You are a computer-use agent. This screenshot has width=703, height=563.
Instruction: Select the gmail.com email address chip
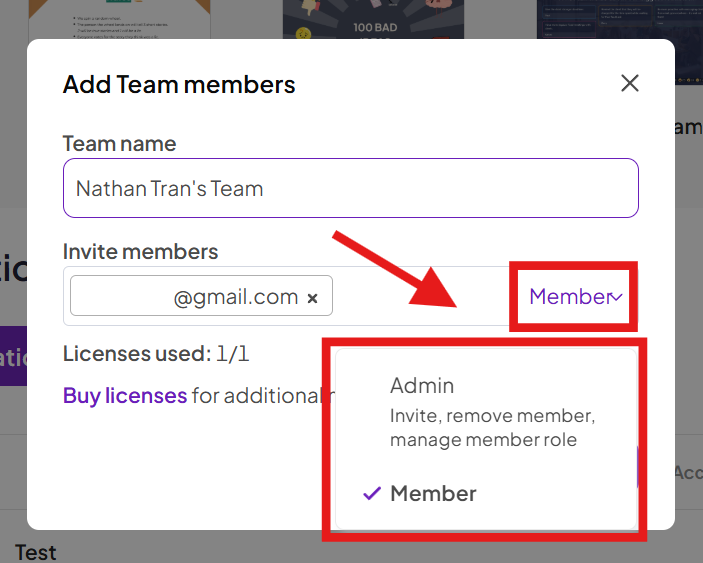point(200,297)
